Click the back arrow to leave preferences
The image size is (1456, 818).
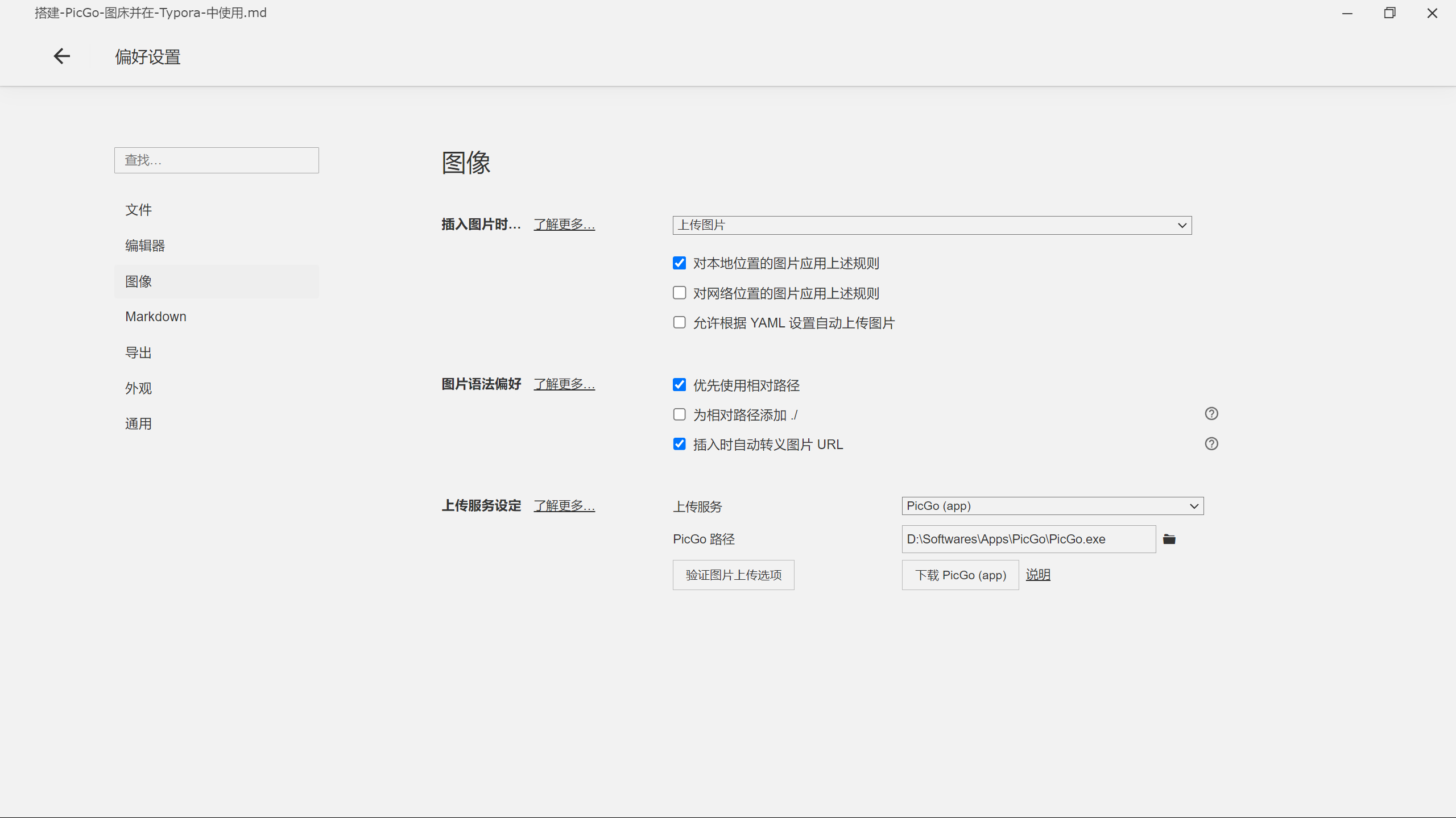click(61, 56)
